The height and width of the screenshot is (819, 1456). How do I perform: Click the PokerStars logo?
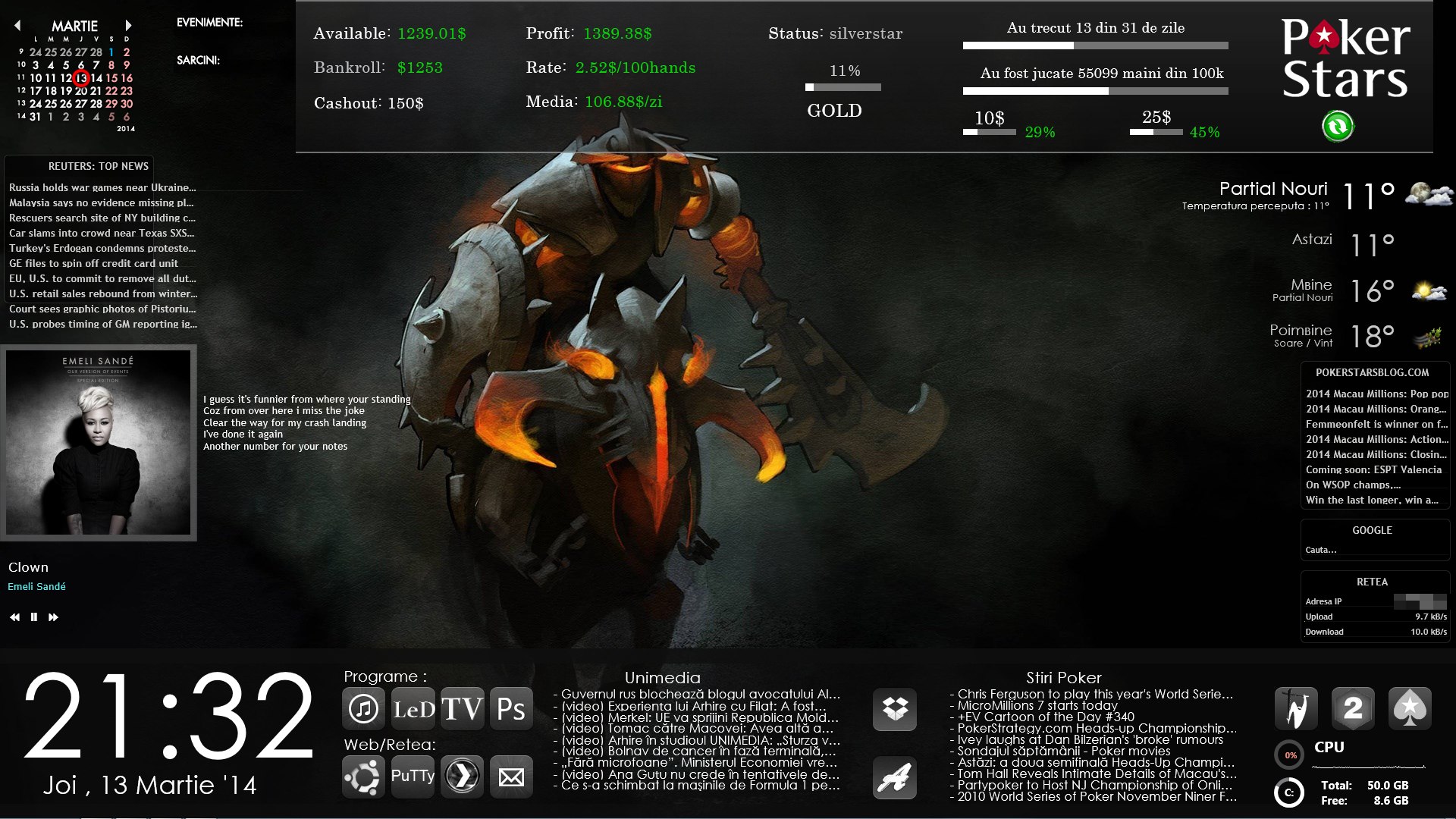point(1345,59)
